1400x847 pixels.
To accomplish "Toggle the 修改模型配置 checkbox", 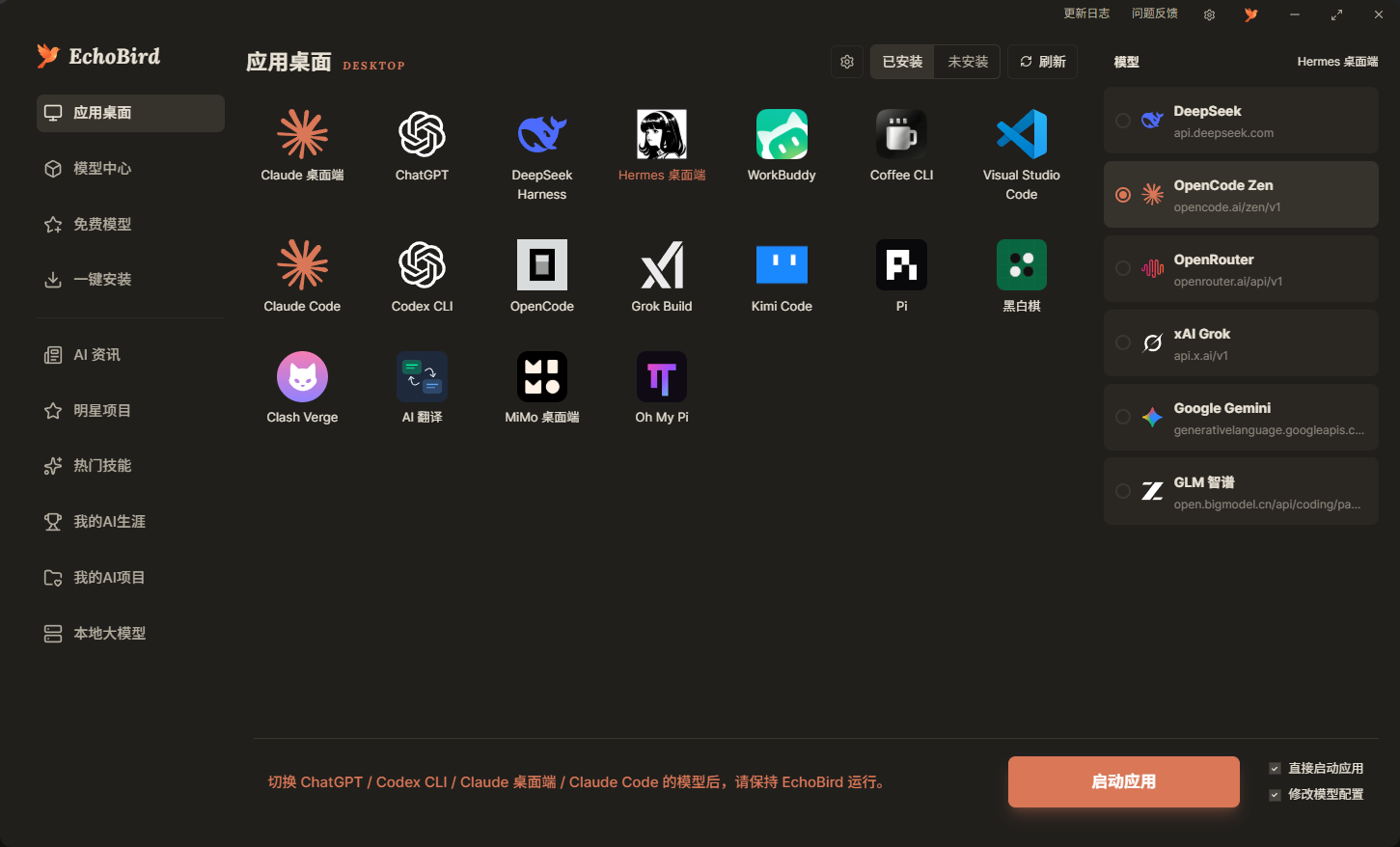I will click(x=1275, y=795).
